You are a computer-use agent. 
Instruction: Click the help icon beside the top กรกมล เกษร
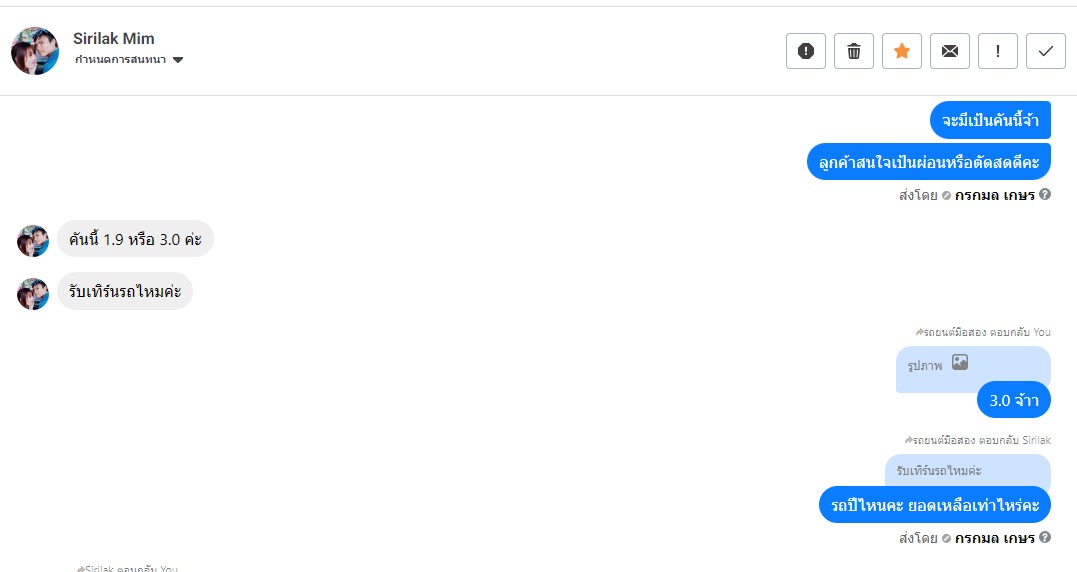click(x=1045, y=195)
